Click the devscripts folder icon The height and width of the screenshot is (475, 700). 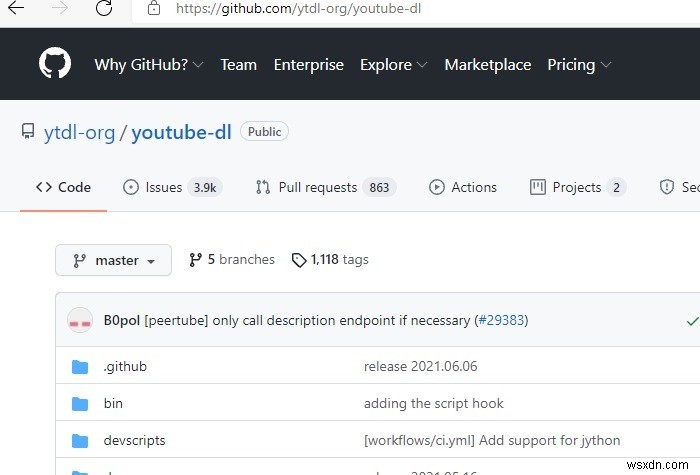(80, 441)
